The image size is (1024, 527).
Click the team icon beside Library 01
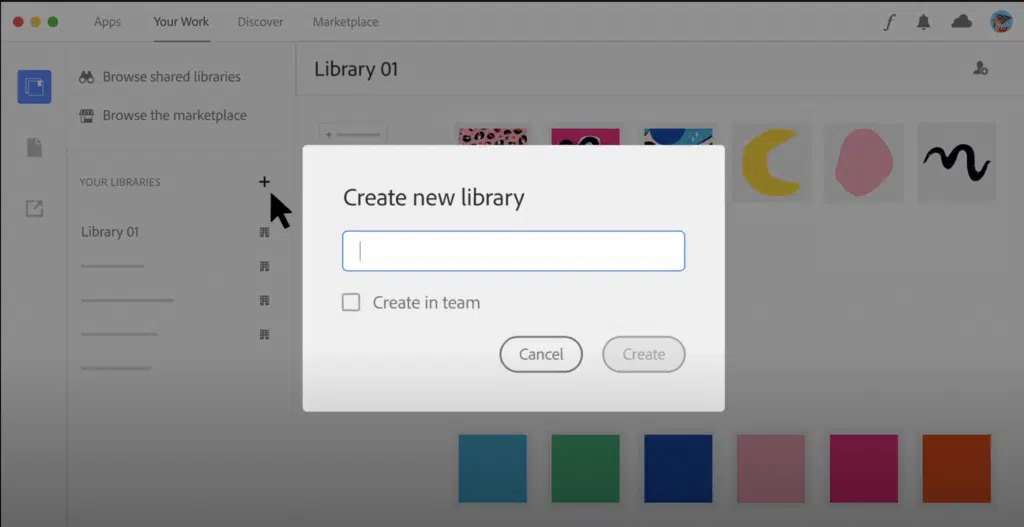click(264, 232)
